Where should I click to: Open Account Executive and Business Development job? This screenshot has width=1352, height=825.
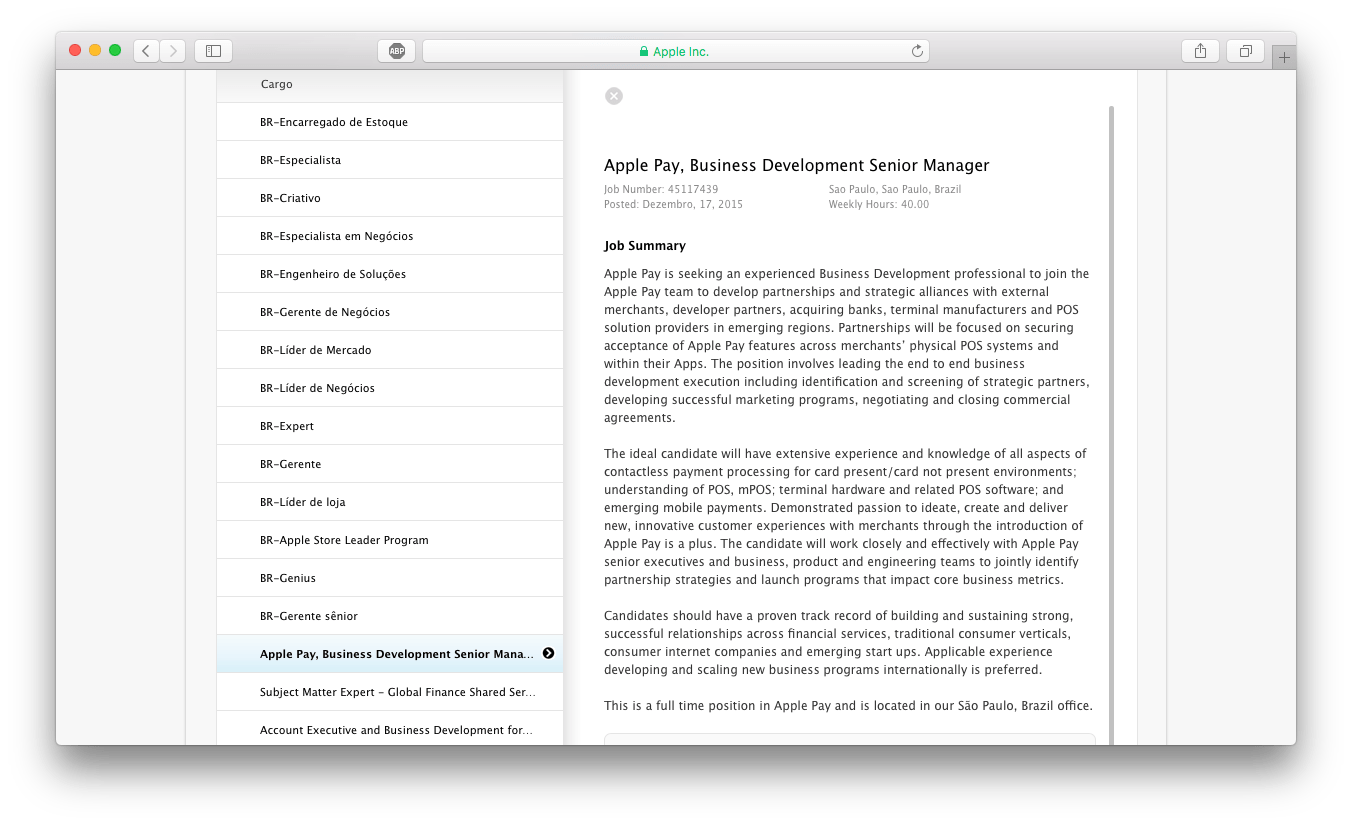pyautogui.click(x=390, y=730)
